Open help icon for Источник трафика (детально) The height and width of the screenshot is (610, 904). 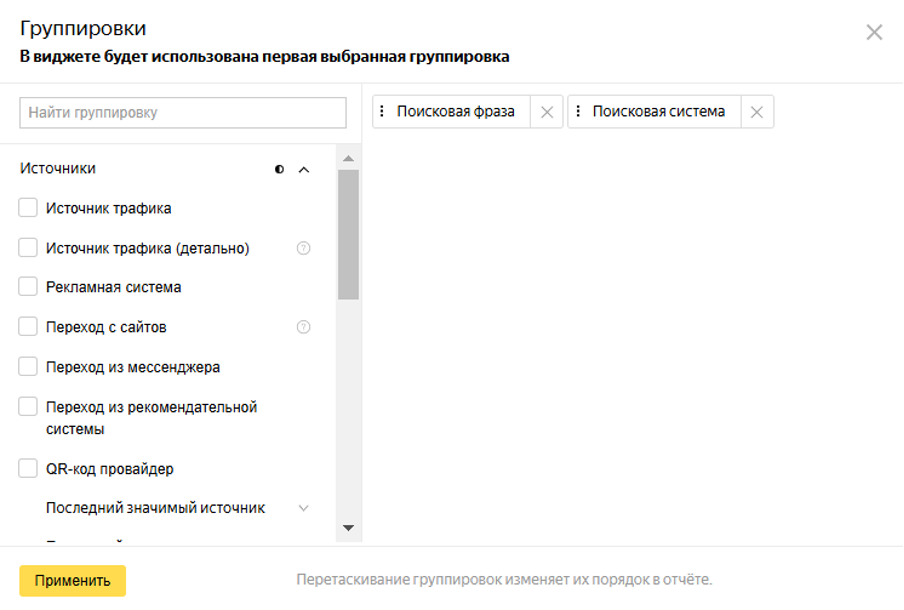(304, 248)
